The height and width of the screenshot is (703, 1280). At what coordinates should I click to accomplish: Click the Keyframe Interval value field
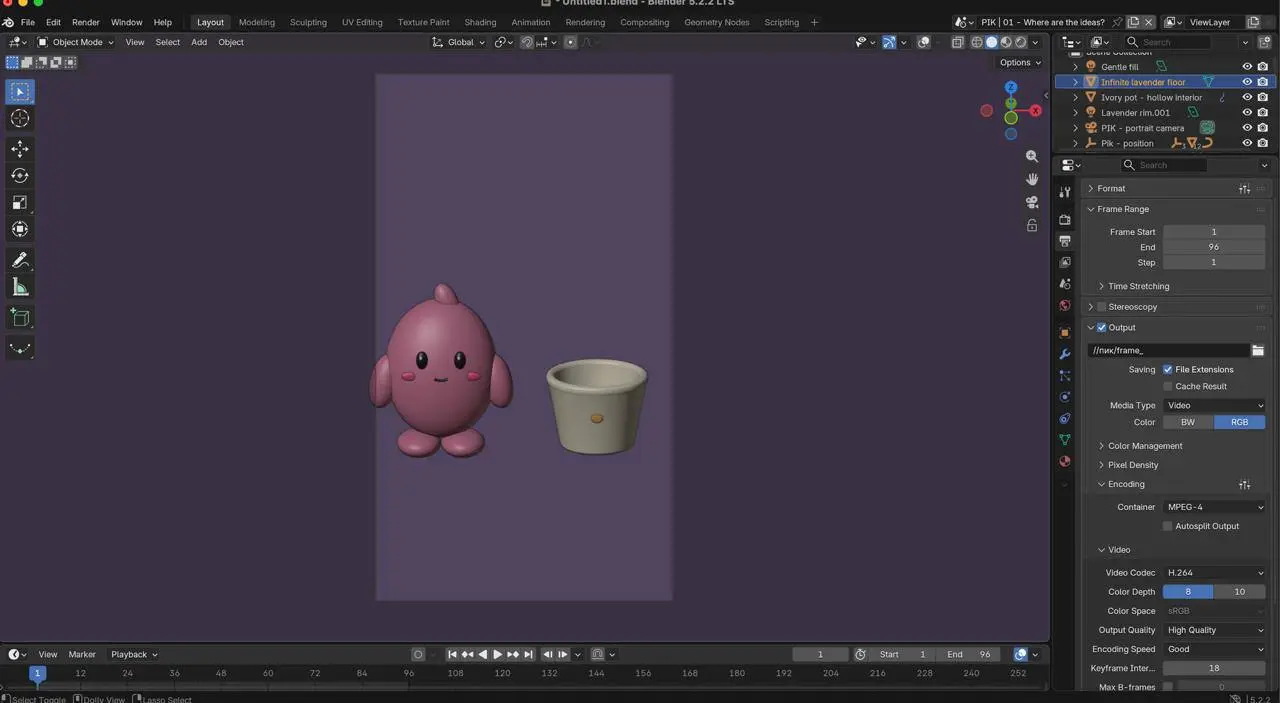(1214, 669)
